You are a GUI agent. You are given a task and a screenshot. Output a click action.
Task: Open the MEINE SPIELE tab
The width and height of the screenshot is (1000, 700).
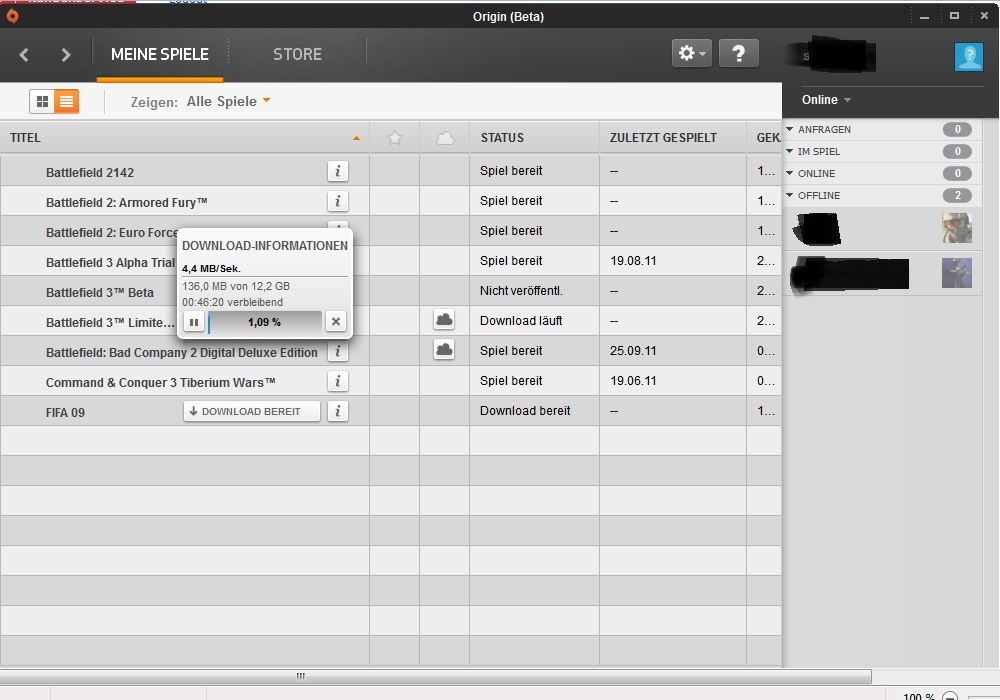click(160, 55)
